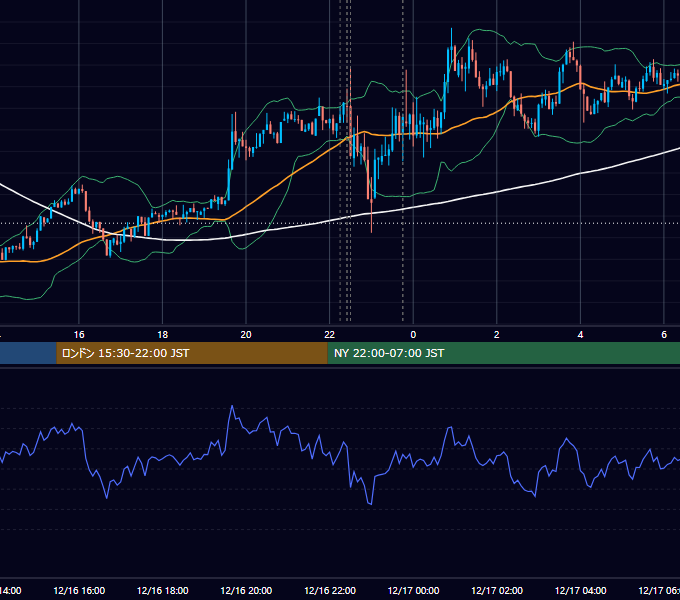Click the 12/17 02:00 date label

497,590
